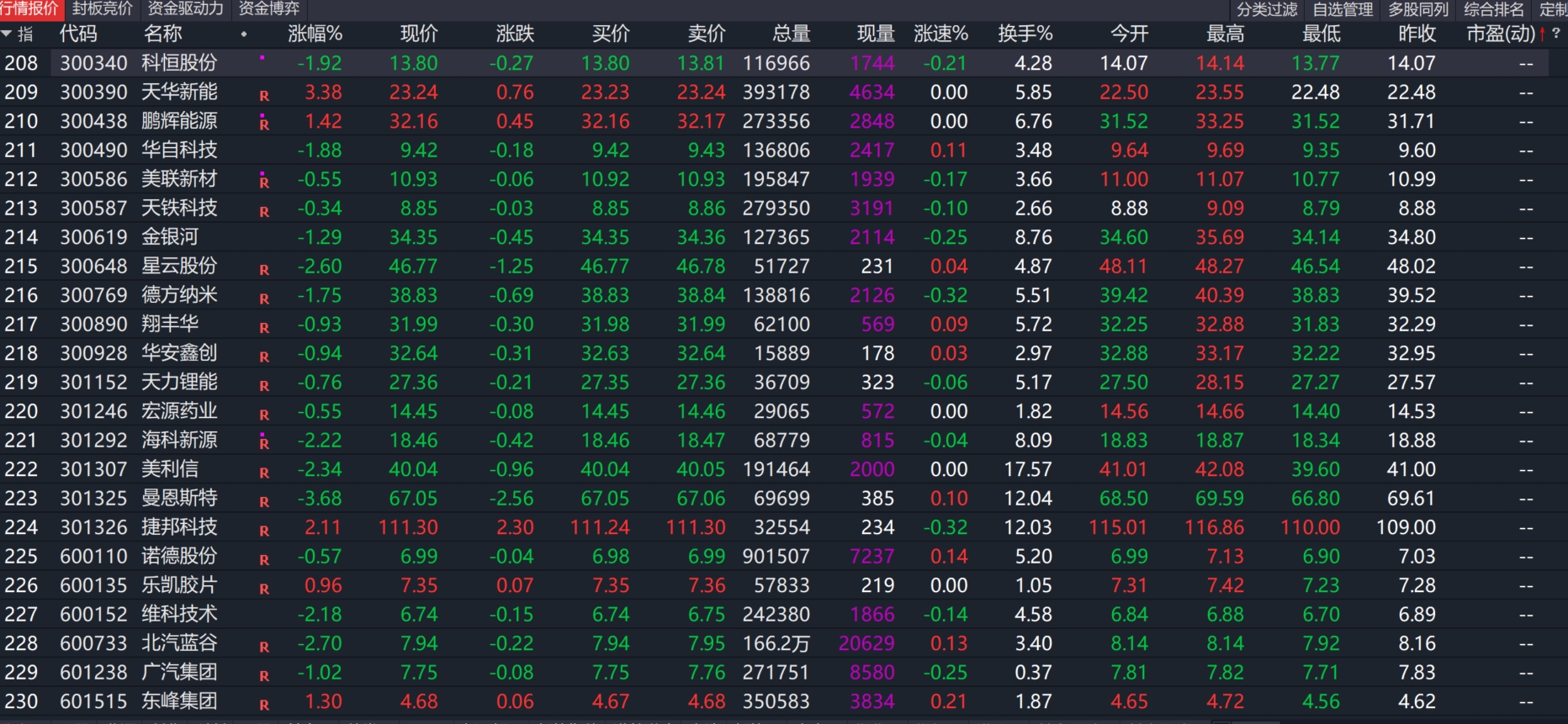Sort by the 涨幅% column header
The image size is (1568, 724).
click(x=315, y=34)
